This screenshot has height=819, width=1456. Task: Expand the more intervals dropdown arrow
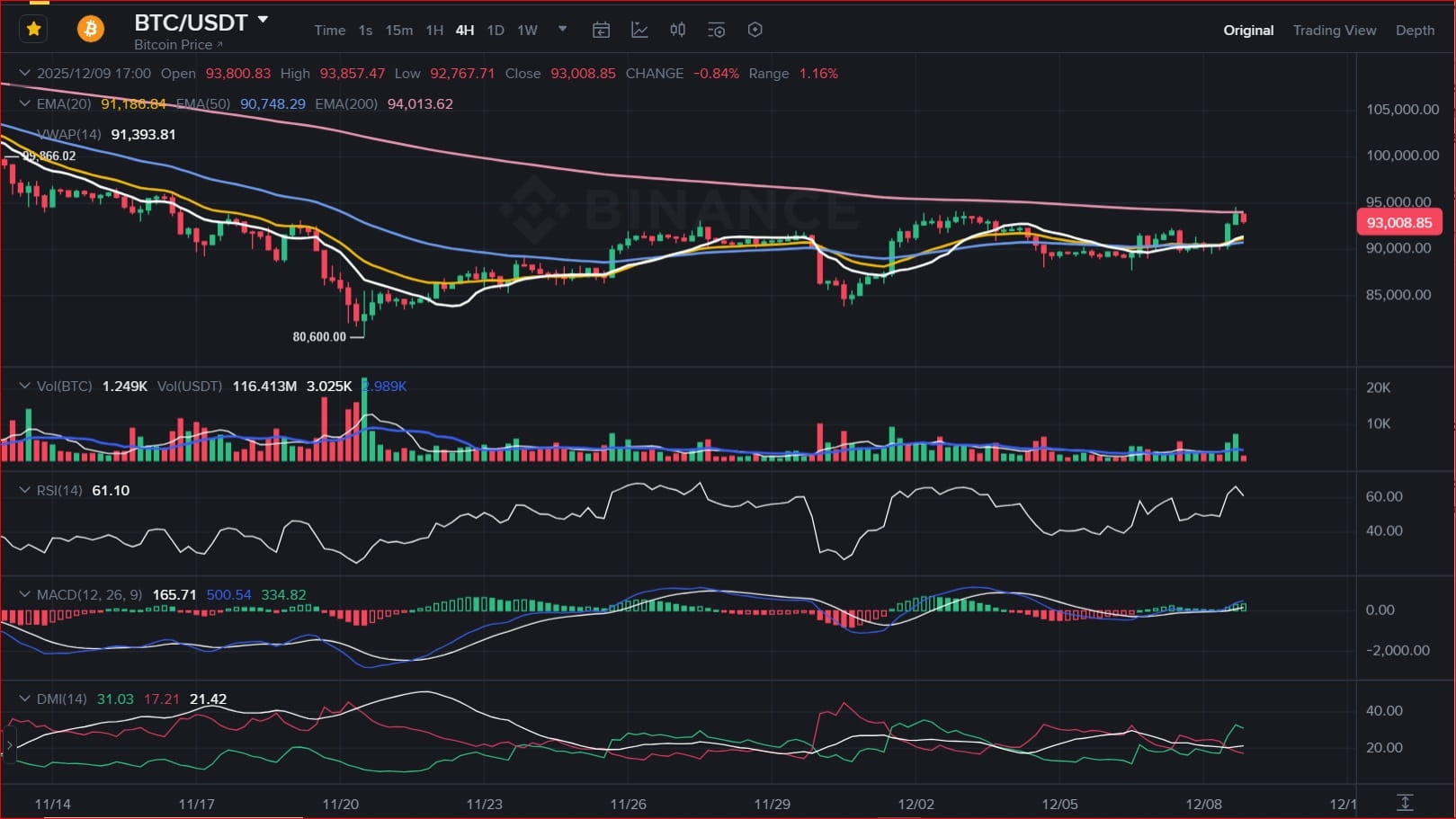click(563, 29)
